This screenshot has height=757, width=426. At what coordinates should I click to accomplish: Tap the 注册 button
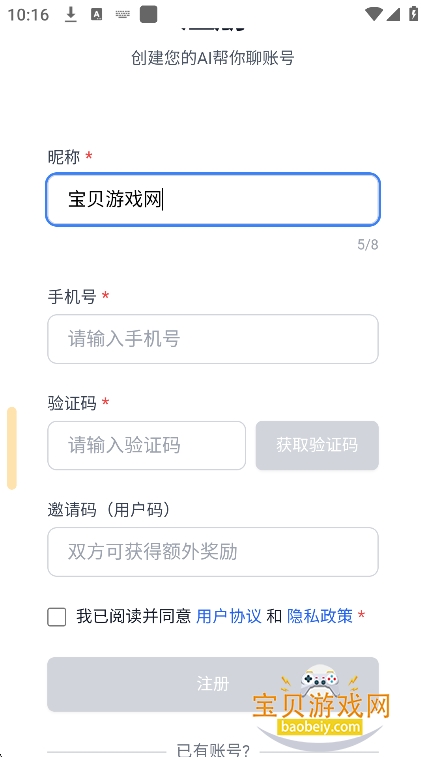tap(213, 684)
